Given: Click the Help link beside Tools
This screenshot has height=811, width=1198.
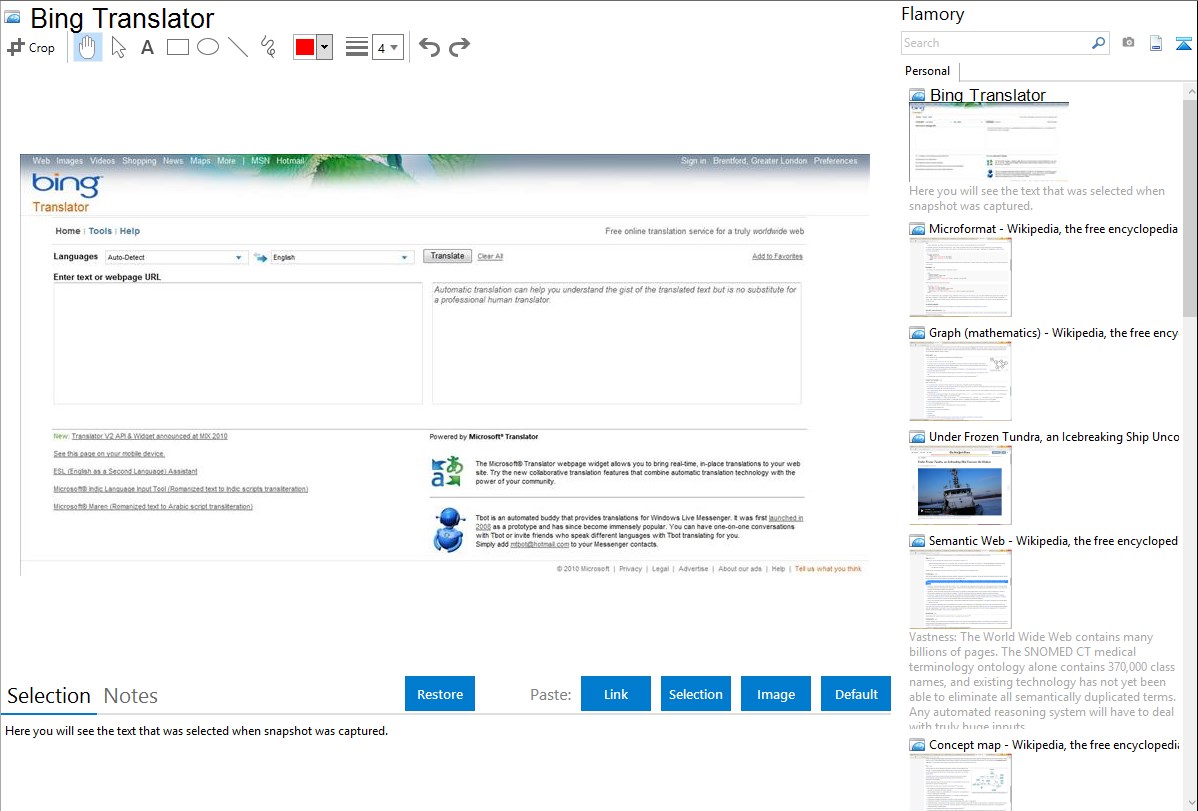Looking at the screenshot, I should point(130,231).
